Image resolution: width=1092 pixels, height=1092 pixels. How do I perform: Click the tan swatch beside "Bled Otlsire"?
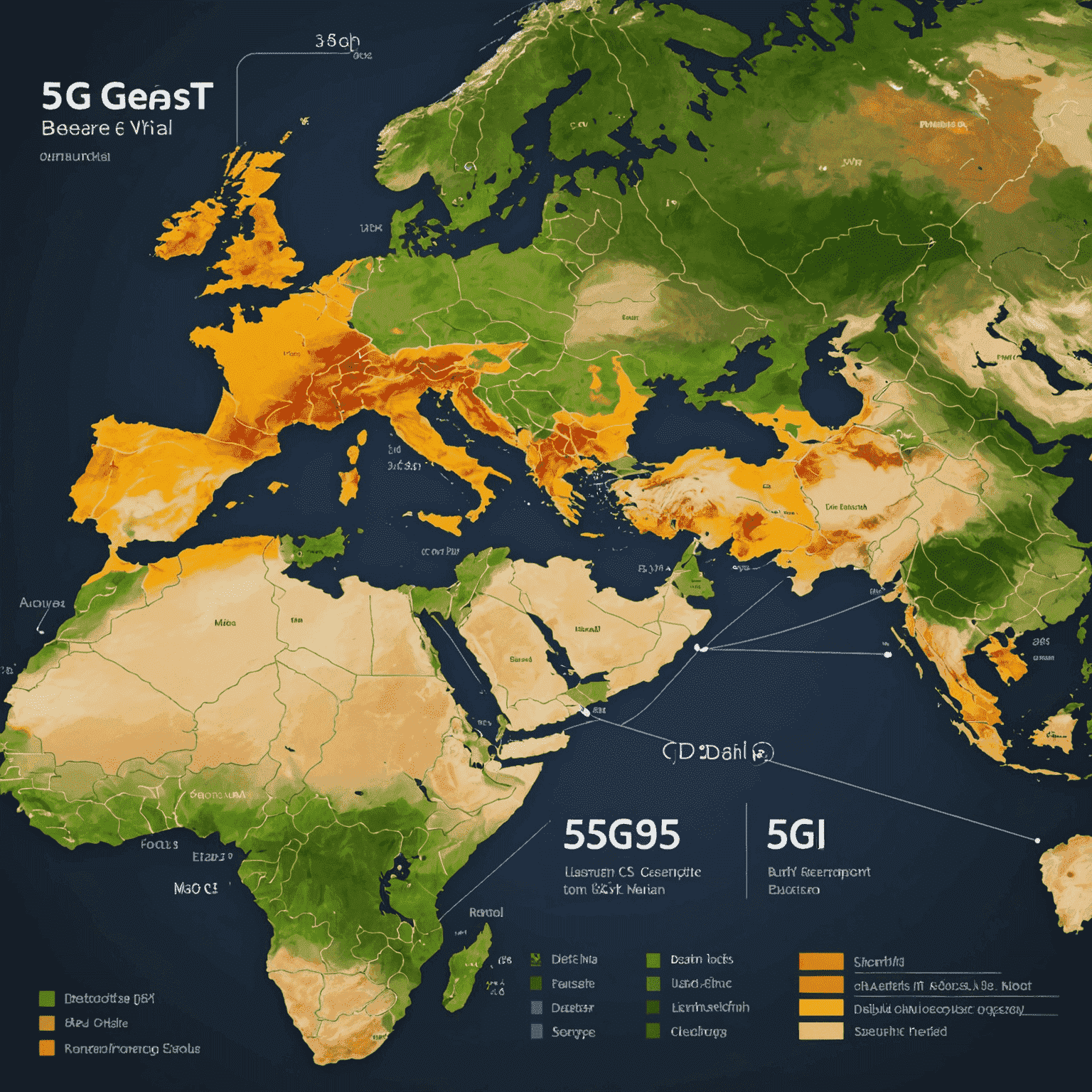tap(47, 1023)
